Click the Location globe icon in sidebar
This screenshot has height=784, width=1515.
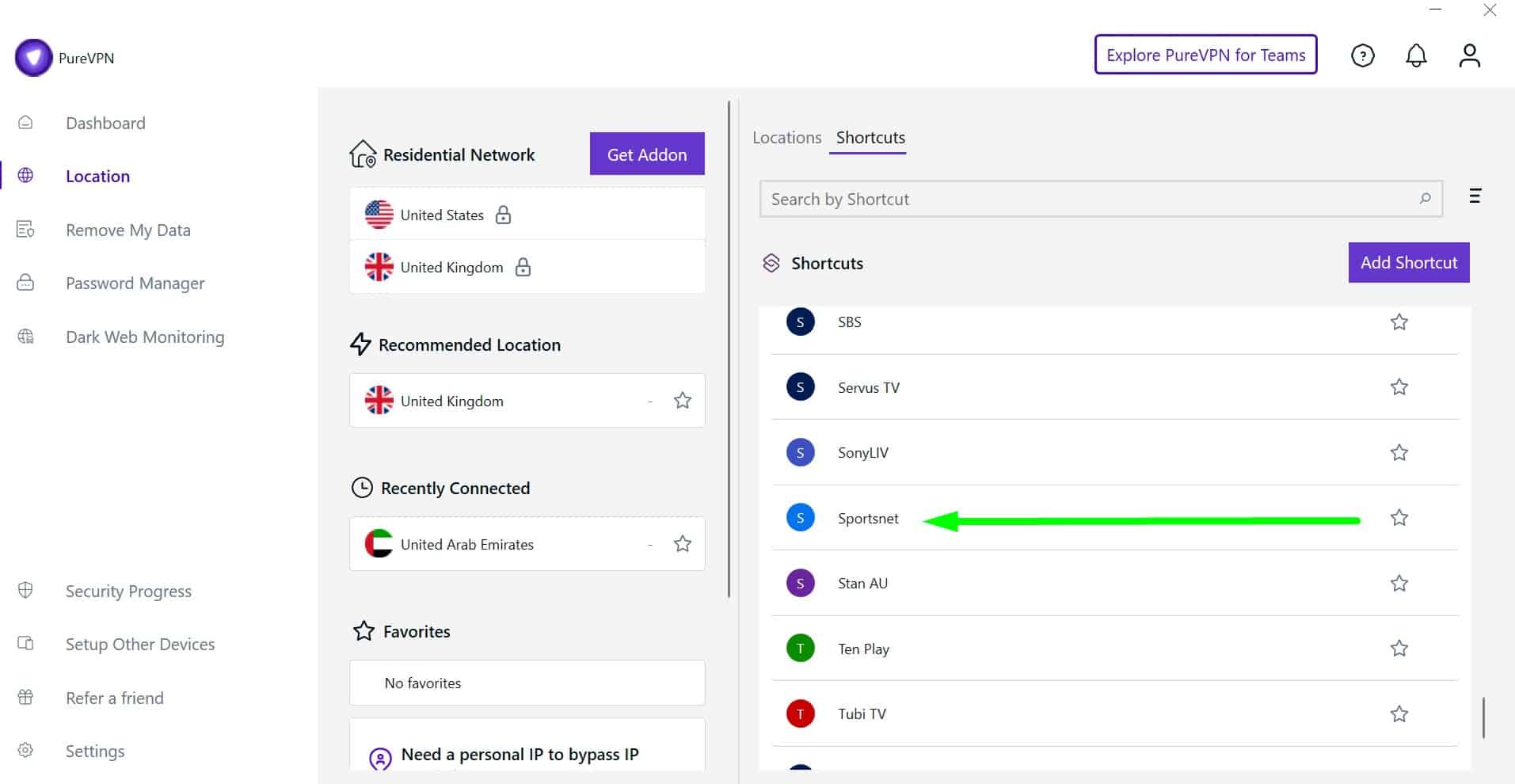tap(25, 176)
